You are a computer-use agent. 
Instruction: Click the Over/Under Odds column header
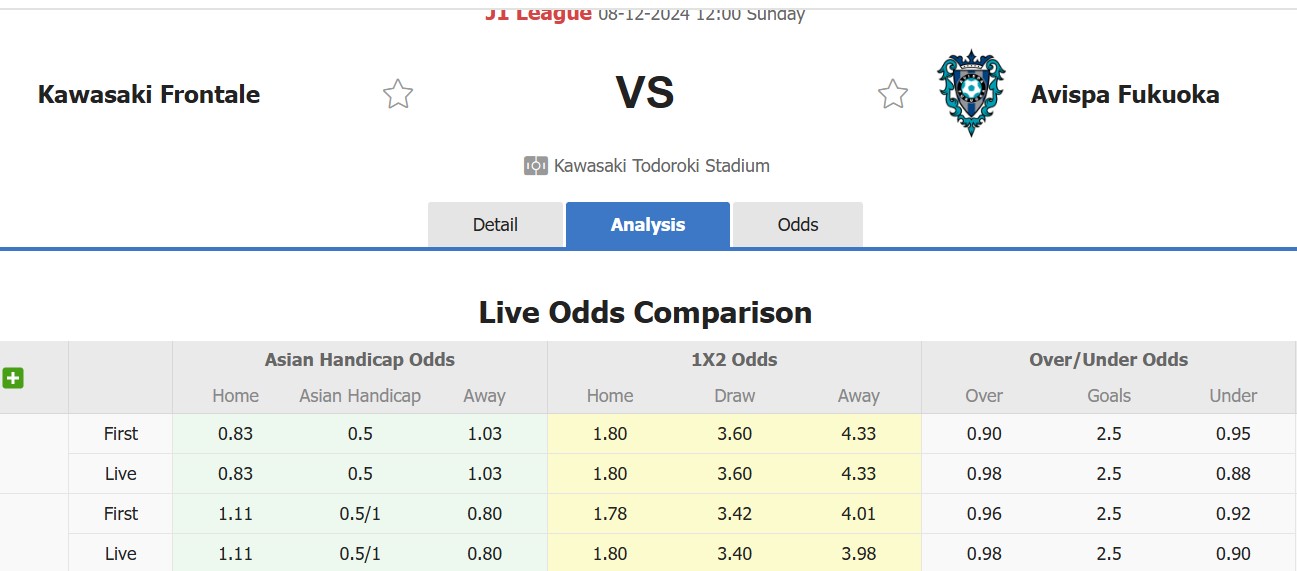click(1109, 360)
